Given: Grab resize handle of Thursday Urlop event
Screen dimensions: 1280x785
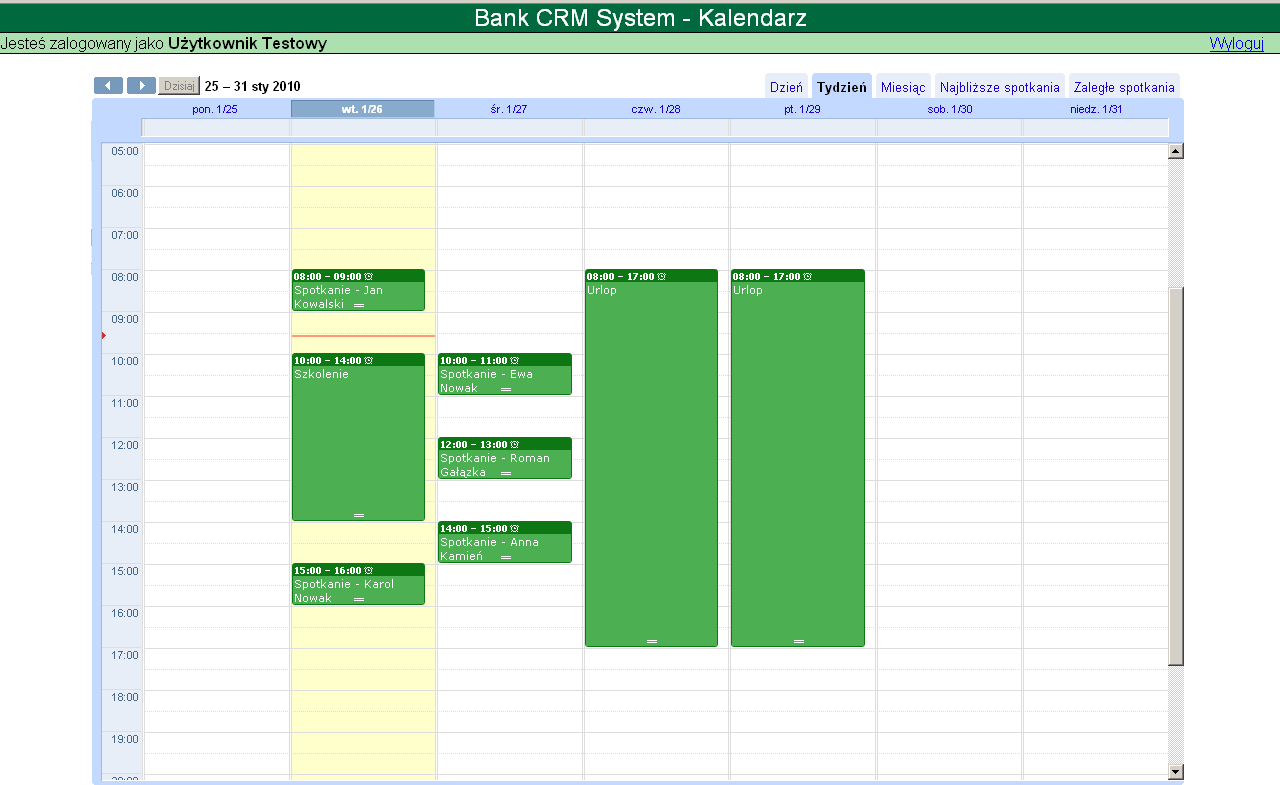Looking at the screenshot, I should (652, 641).
